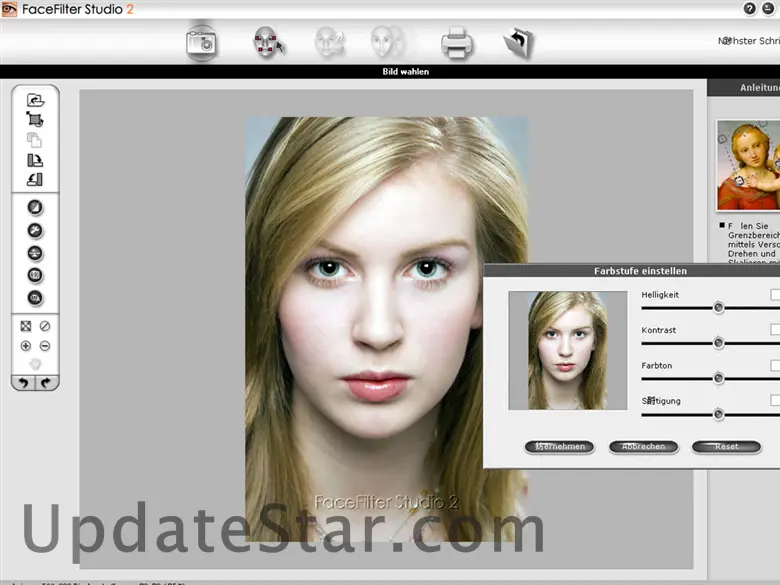Click the 'Bild wählen' step title bar

[x=405, y=72]
